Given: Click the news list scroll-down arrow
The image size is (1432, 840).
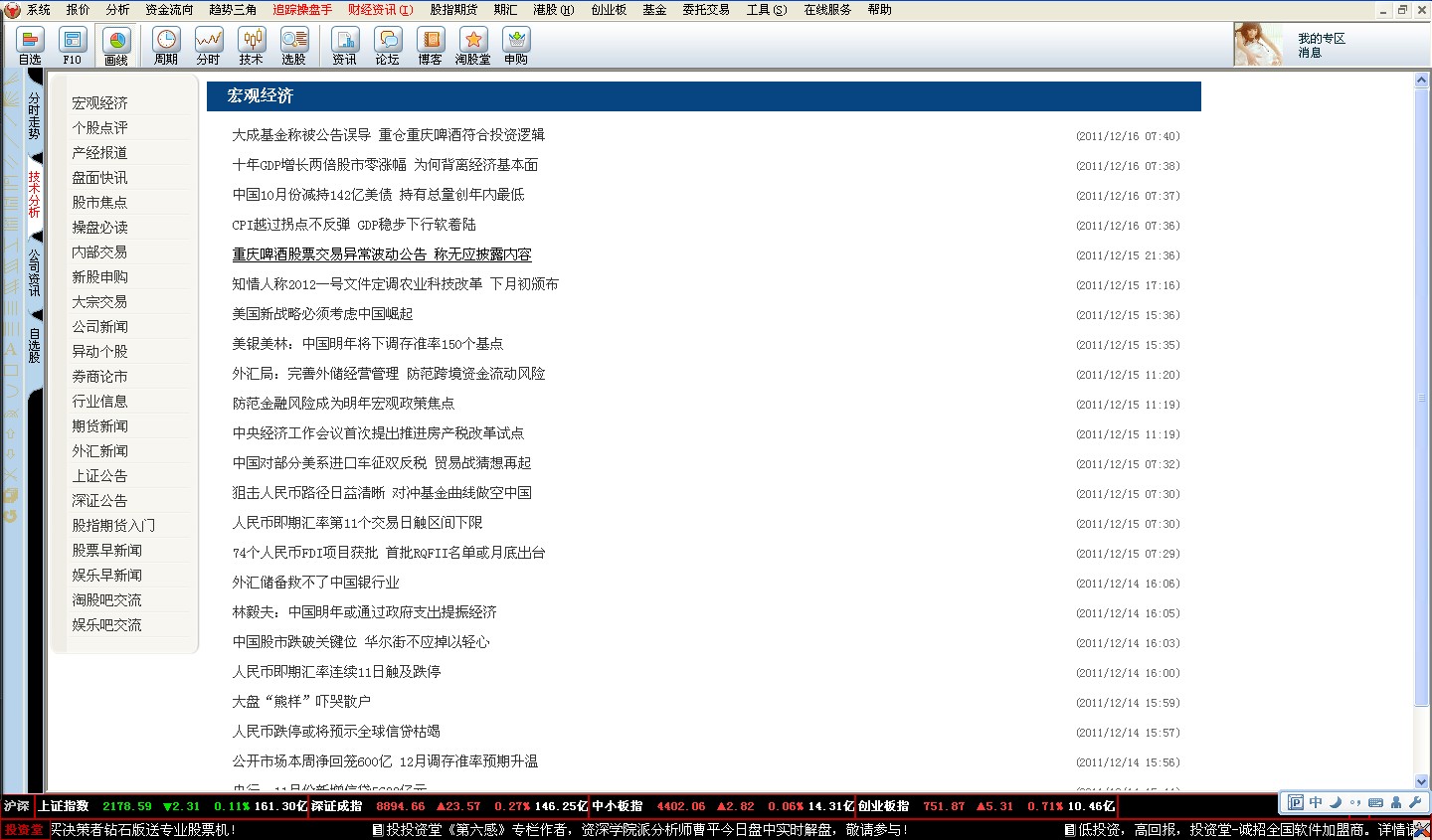Looking at the screenshot, I should [1421, 781].
